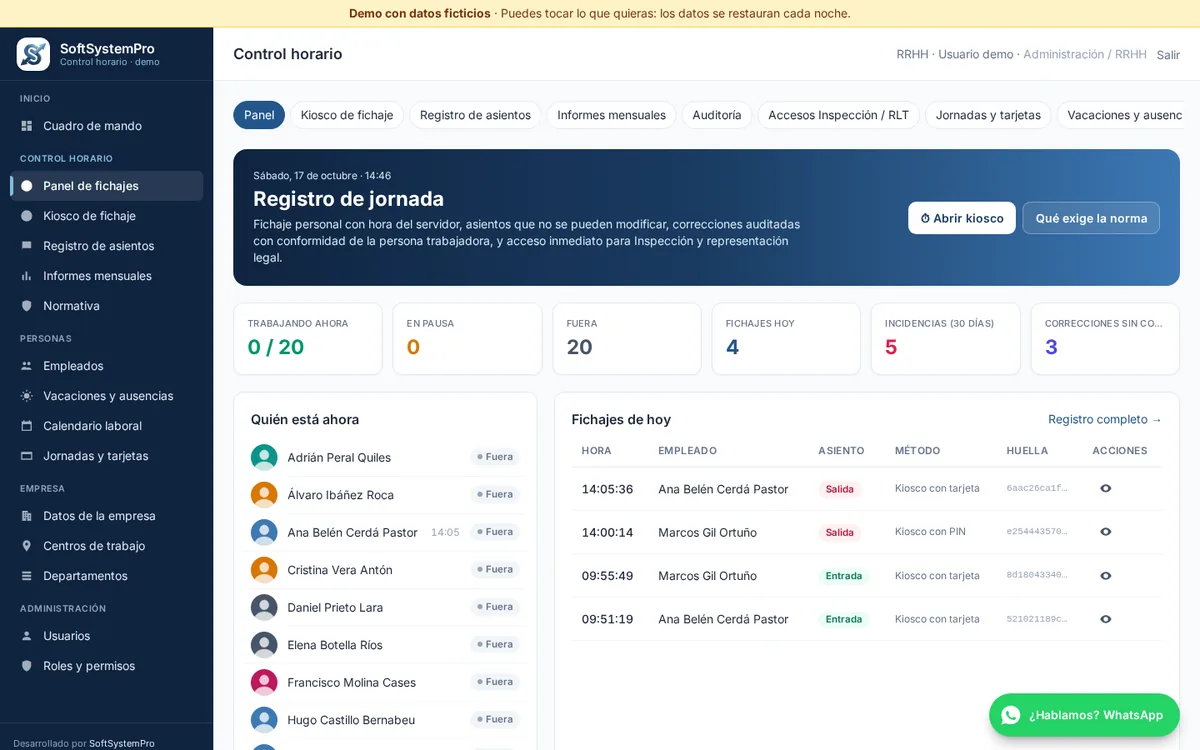Image resolution: width=1200 pixels, height=750 pixels.
Task: View details of 09:55:49 Marcos Gil entry
Action: click(x=1105, y=576)
